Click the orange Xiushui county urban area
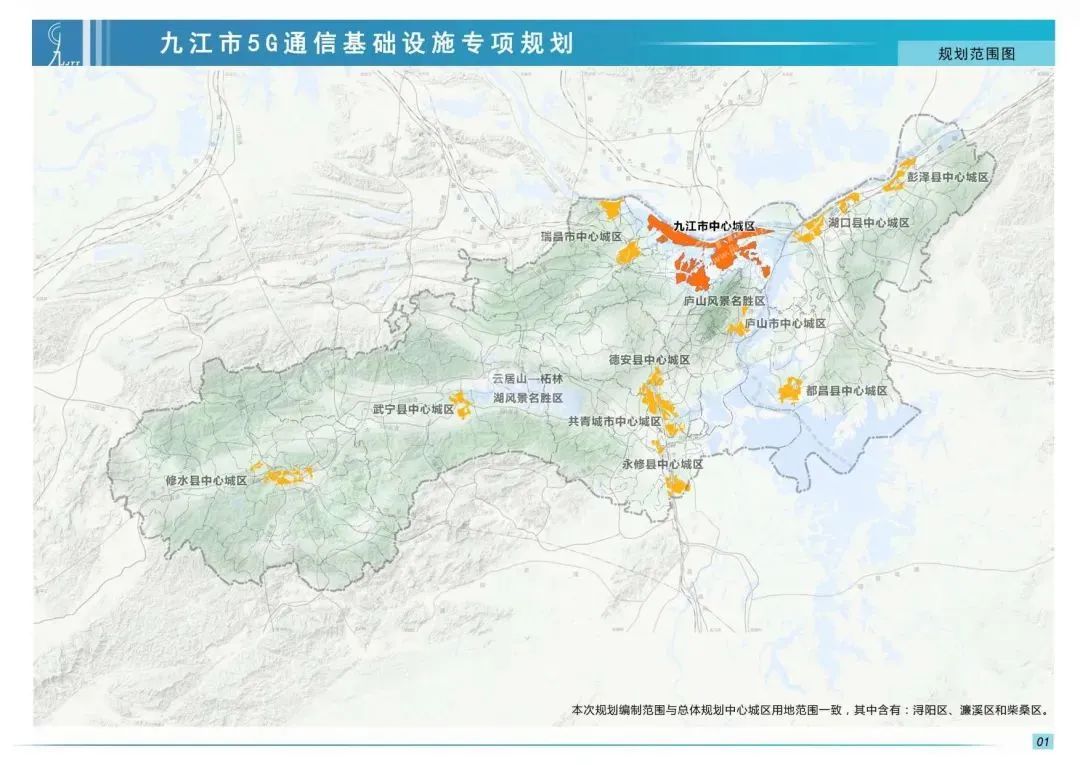 tap(282, 475)
